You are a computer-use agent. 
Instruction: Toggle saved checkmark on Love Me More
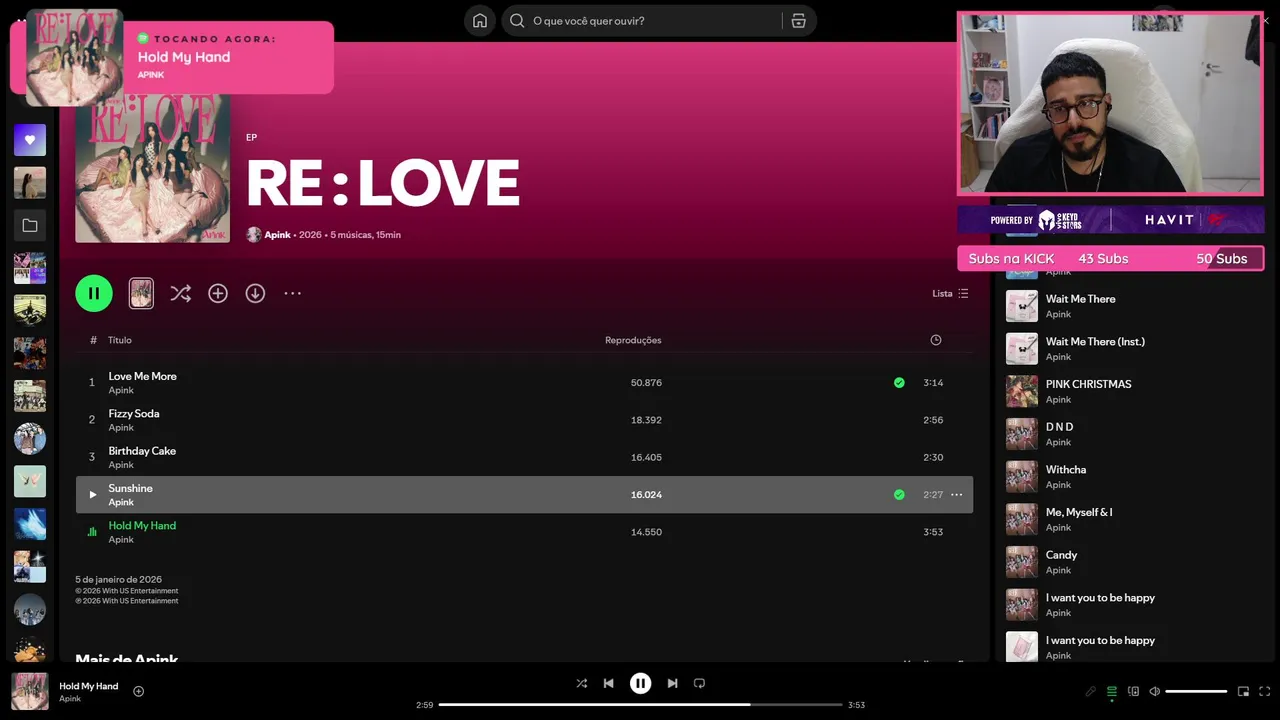899,382
